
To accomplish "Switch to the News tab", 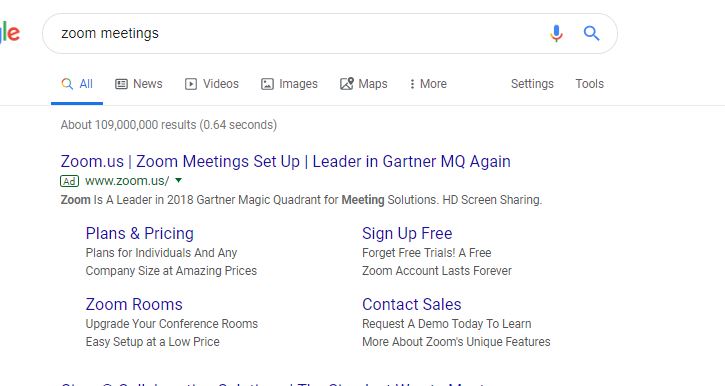I will (139, 84).
